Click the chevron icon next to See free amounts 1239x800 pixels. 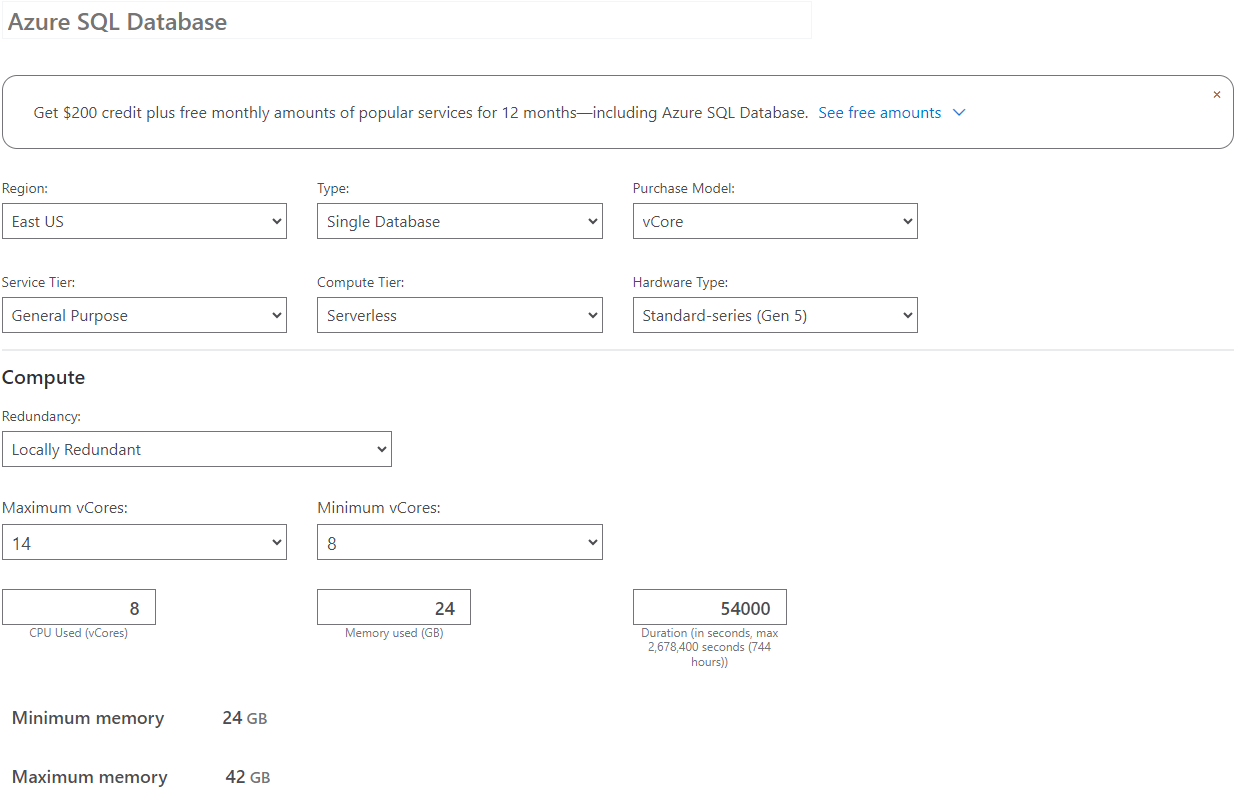click(x=959, y=113)
